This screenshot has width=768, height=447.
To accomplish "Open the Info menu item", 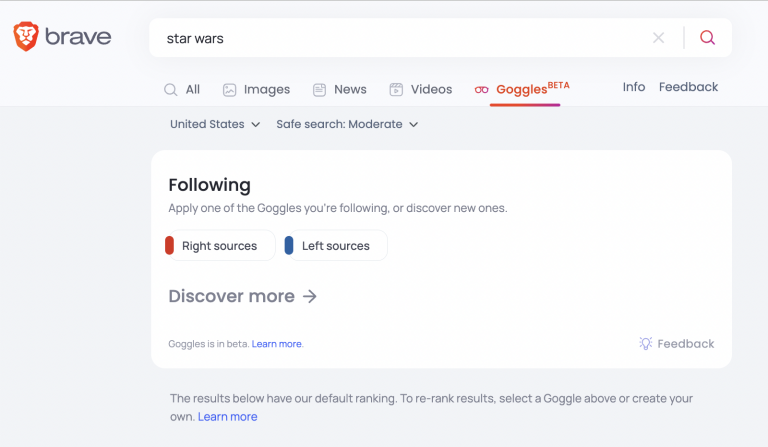I will click(634, 87).
